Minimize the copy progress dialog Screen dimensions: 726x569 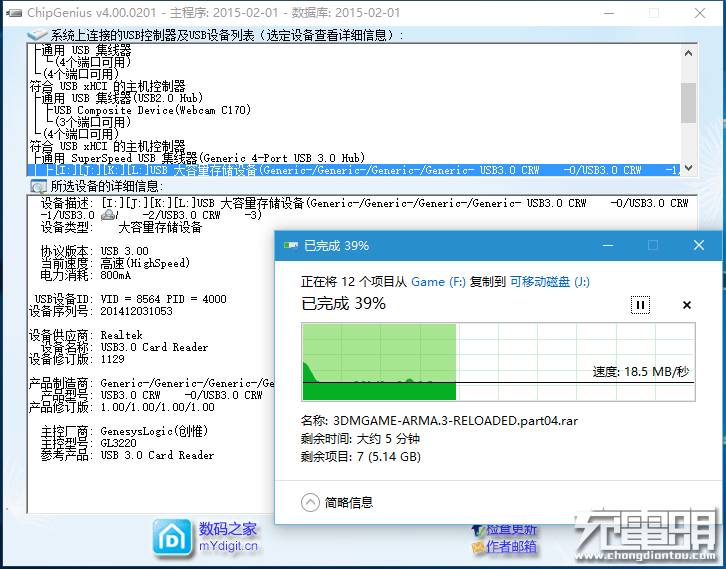click(608, 245)
